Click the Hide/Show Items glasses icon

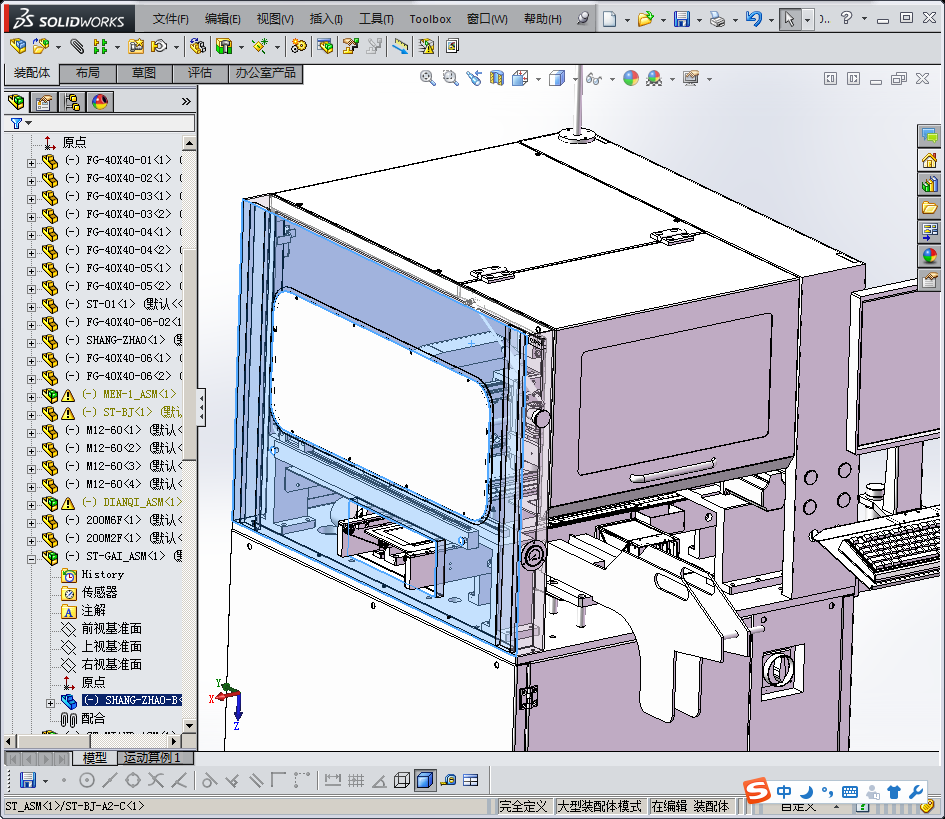594,78
